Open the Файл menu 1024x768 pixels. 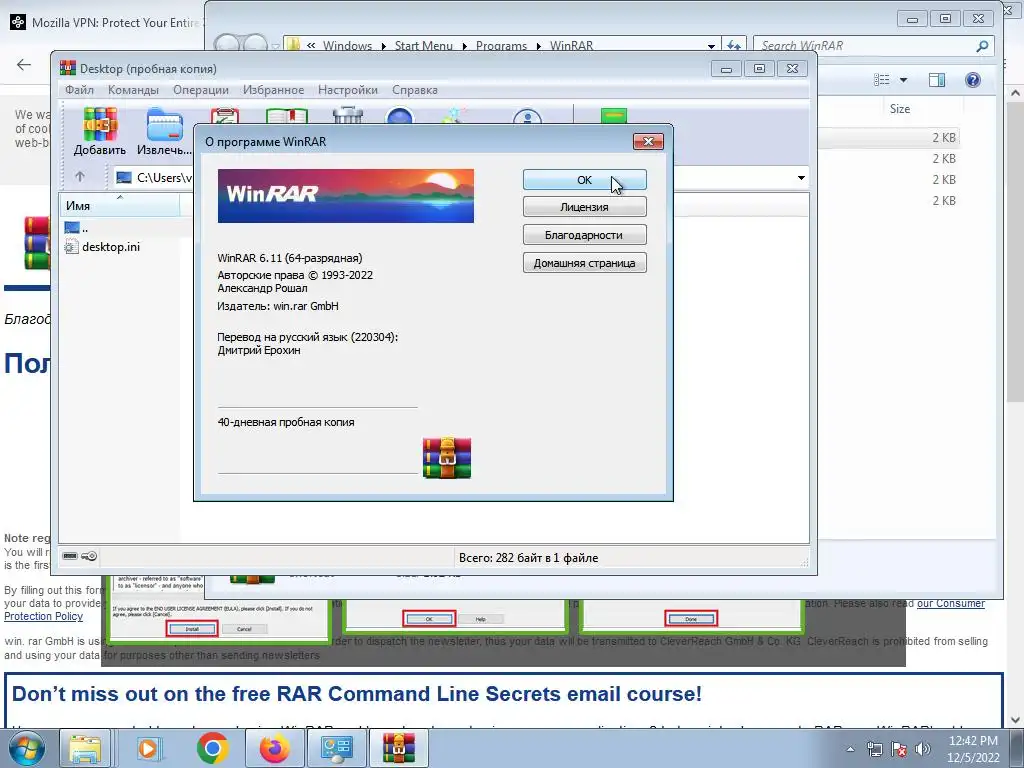(79, 90)
